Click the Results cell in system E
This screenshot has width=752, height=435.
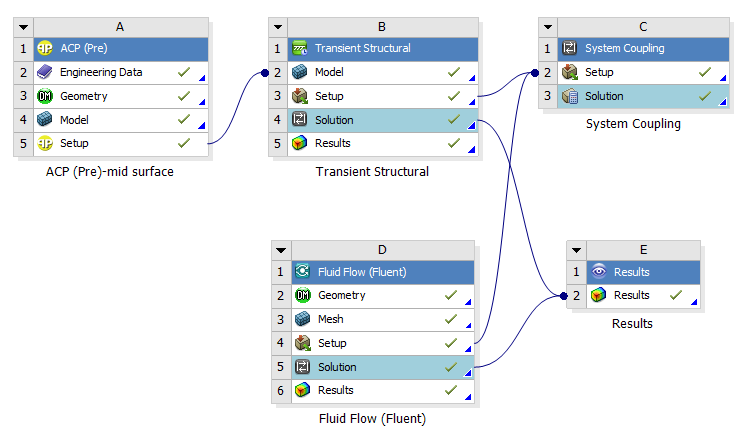[x=643, y=295]
